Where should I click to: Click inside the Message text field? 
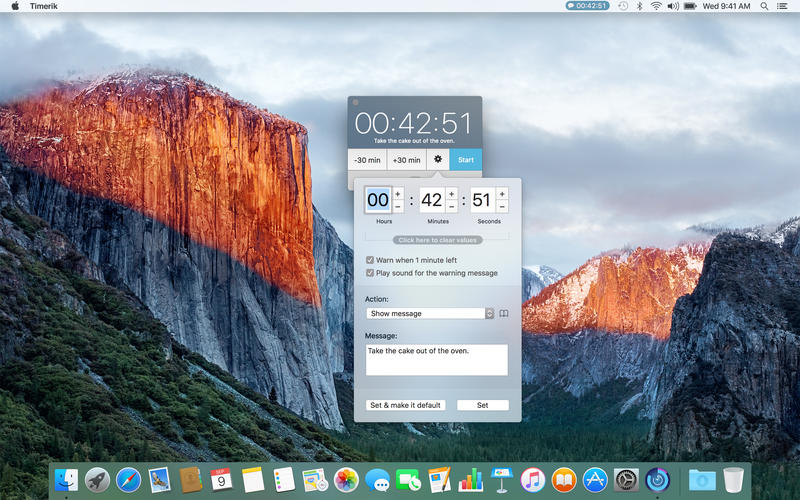click(x=437, y=360)
